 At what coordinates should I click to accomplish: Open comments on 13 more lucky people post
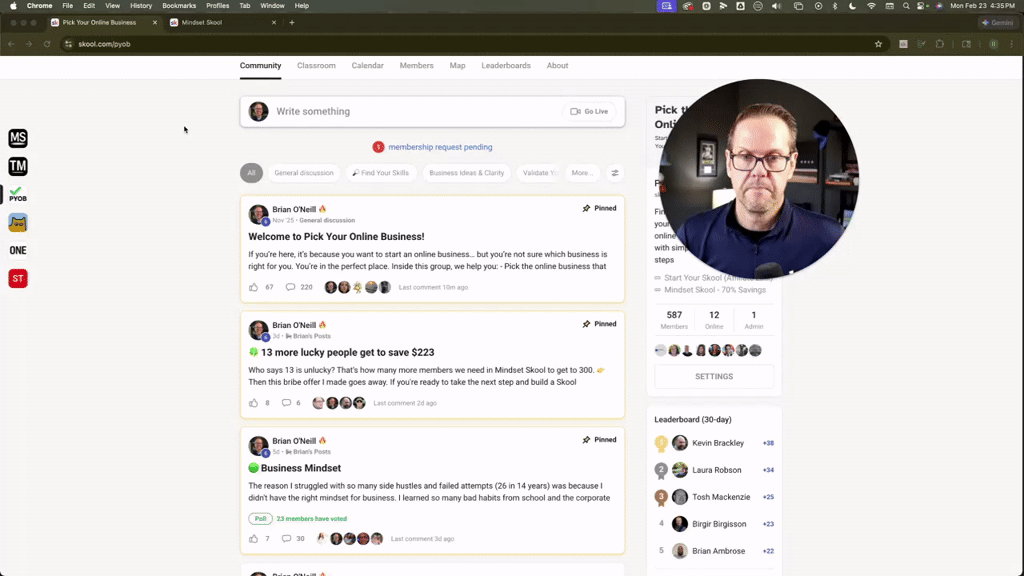pyautogui.click(x=286, y=403)
